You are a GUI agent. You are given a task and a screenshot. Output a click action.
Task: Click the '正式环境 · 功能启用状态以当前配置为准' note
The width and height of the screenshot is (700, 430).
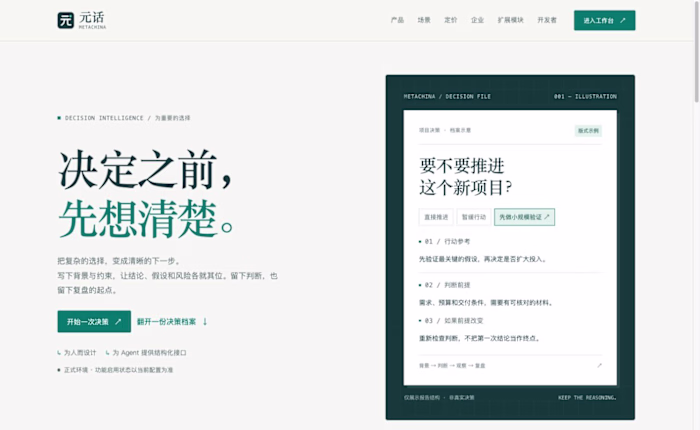[x=118, y=370]
